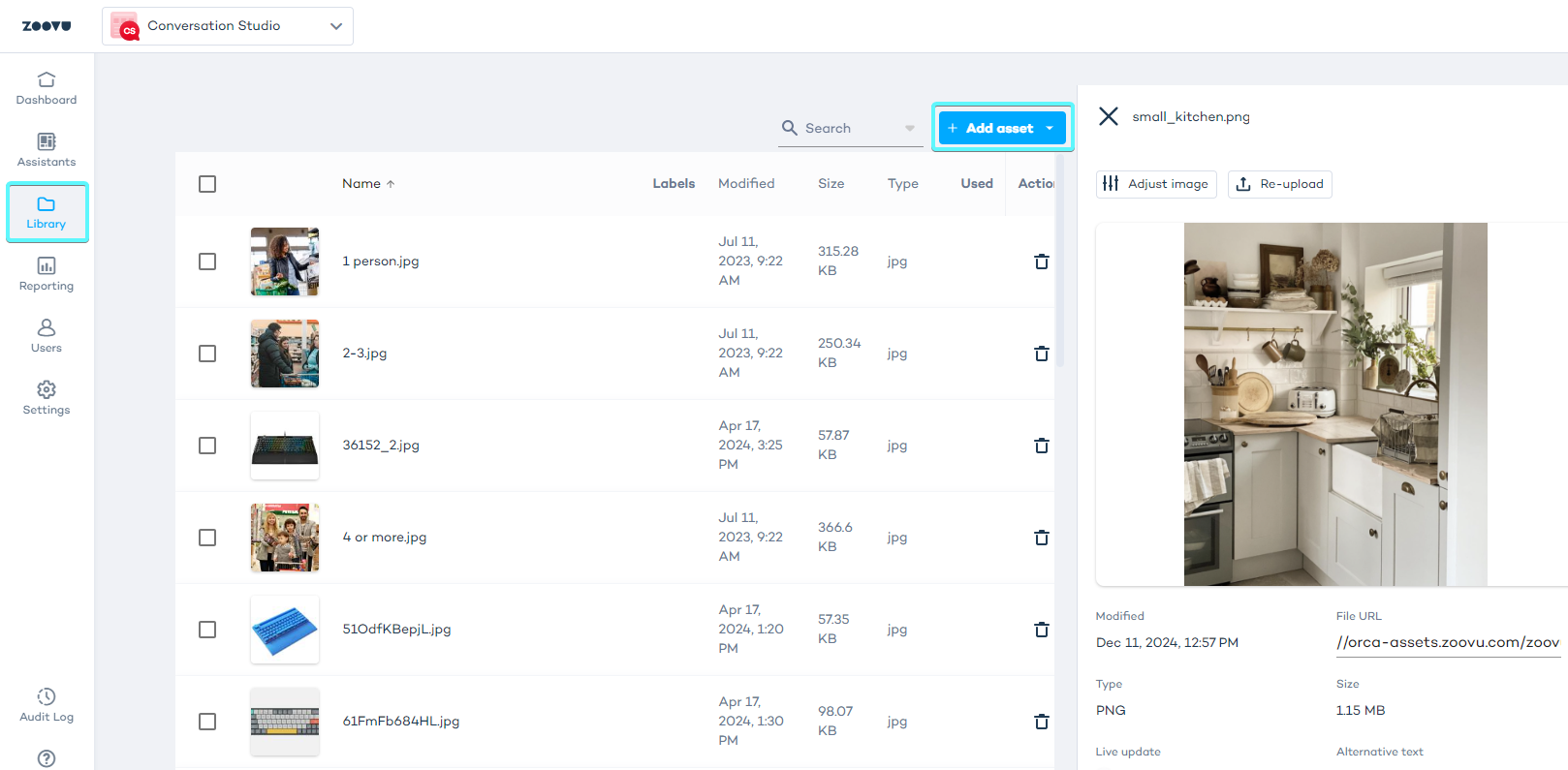The image size is (1568, 770).
Task: Click the Re-upload button
Action: click(x=1279, y=184)
